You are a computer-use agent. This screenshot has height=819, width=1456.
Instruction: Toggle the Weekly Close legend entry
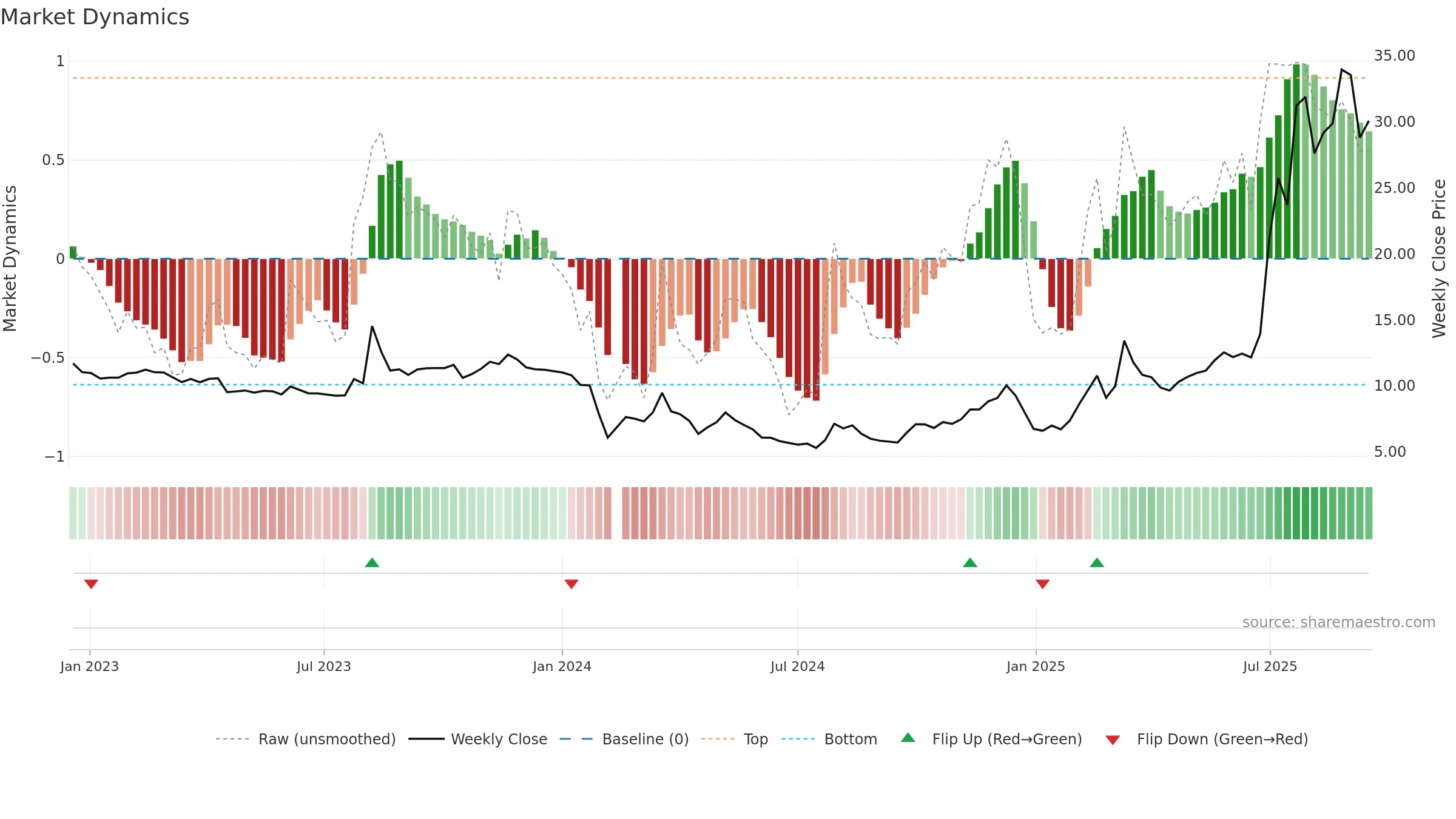477,739
